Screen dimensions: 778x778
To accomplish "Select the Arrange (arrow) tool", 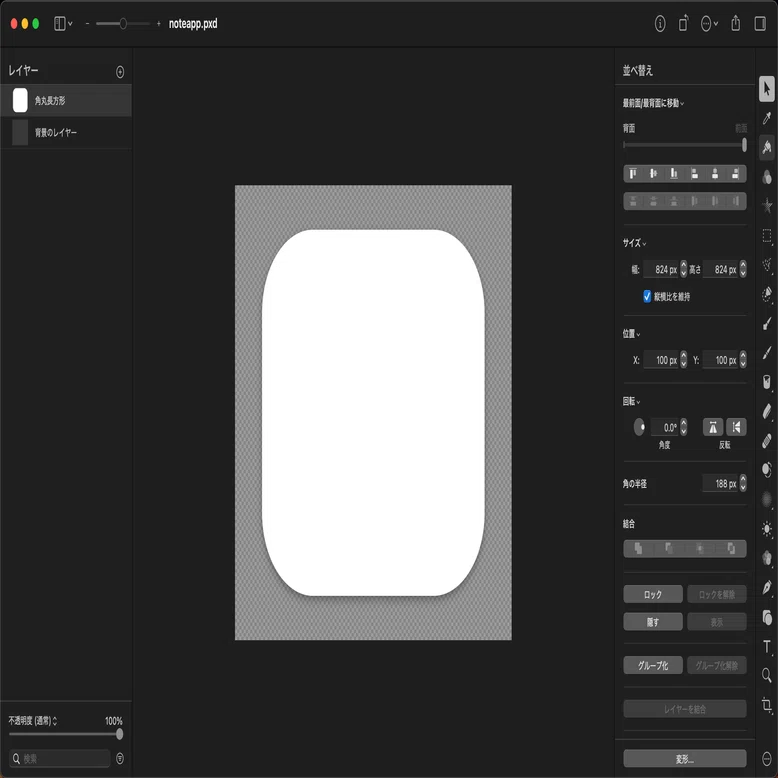I will click(x=767, y=89).
